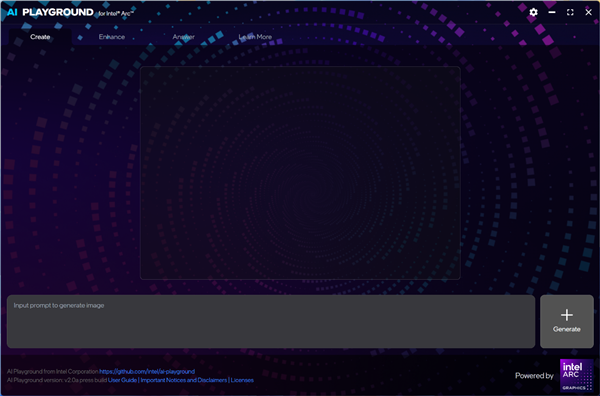Select the Create tab
Viewport: 600px width, 396px height.
coord(40,37)
